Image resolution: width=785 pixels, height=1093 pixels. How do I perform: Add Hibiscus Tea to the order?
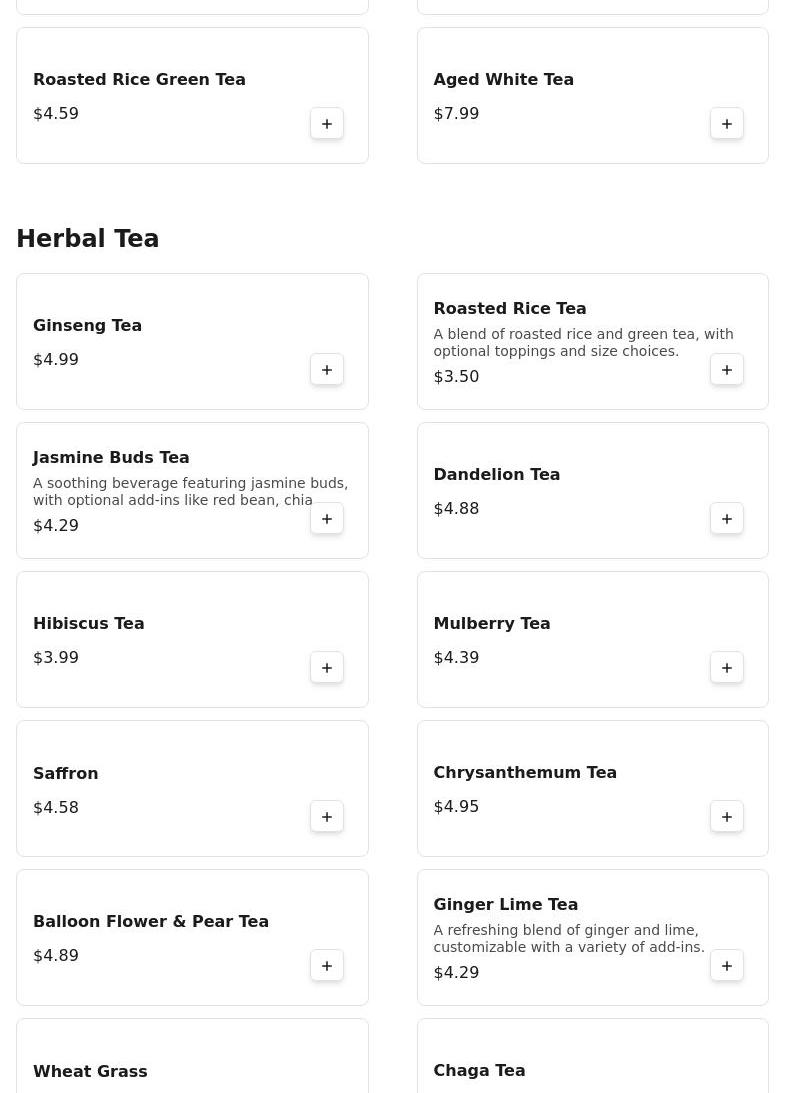[x=327, y=668]
